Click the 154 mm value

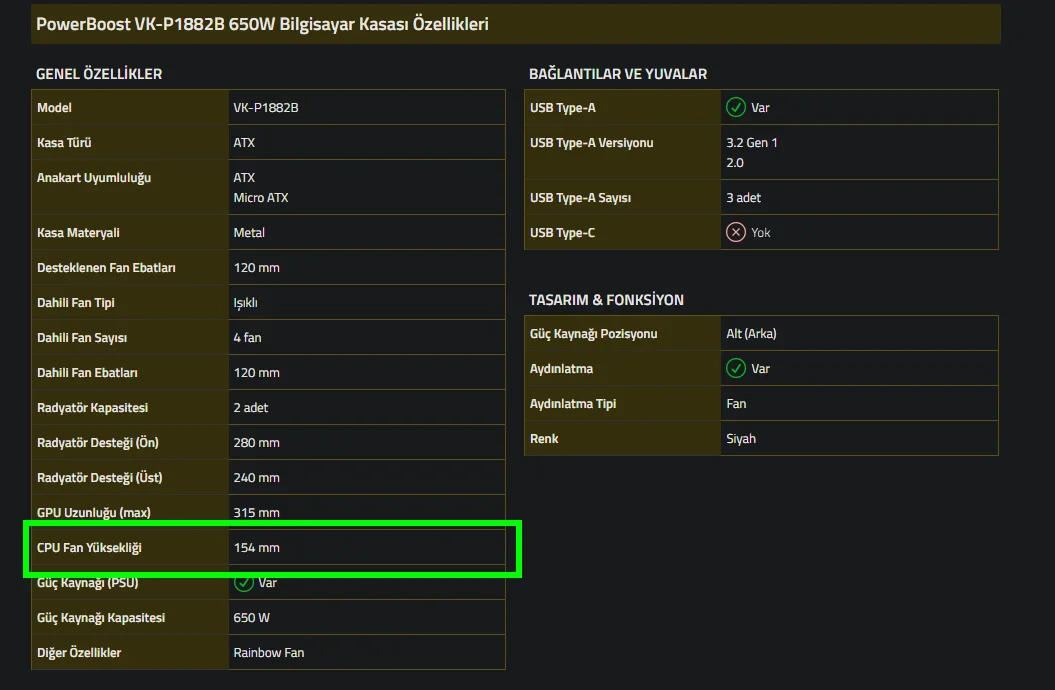[x=256, y=547]
